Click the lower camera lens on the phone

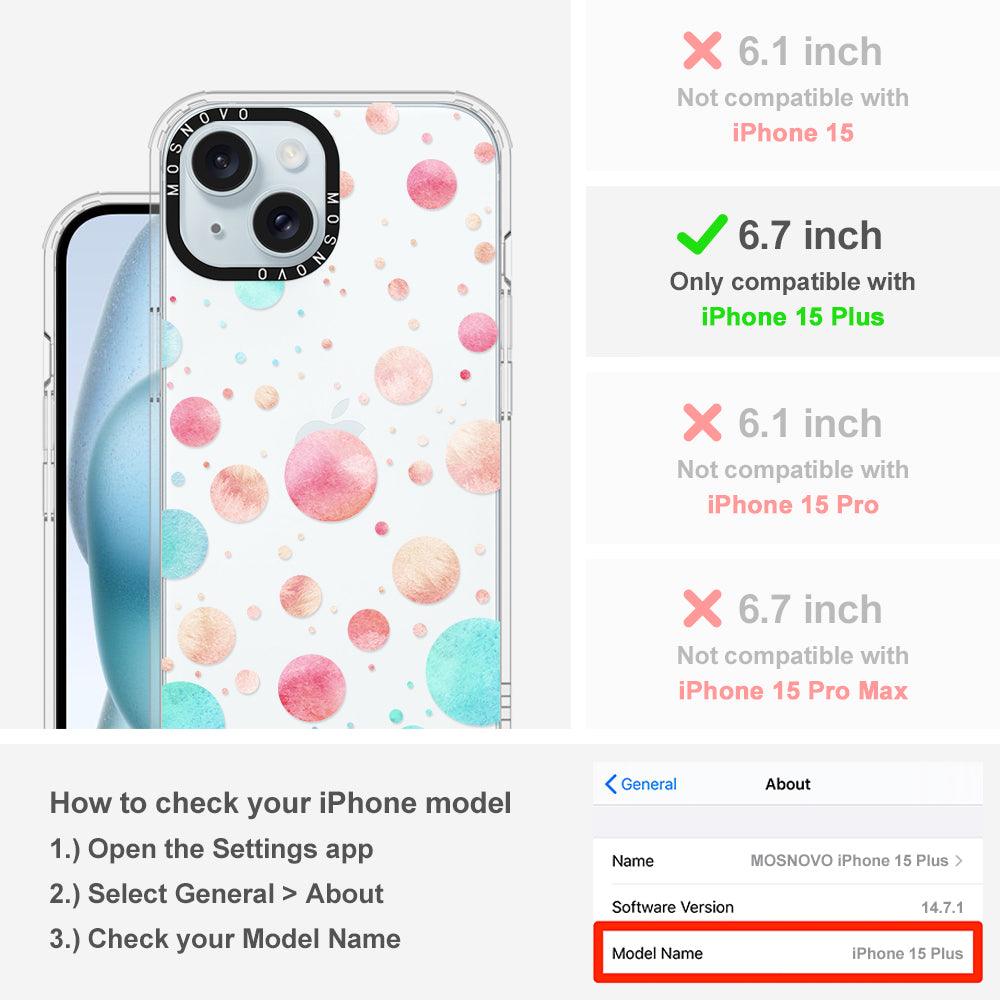point(283,222)
